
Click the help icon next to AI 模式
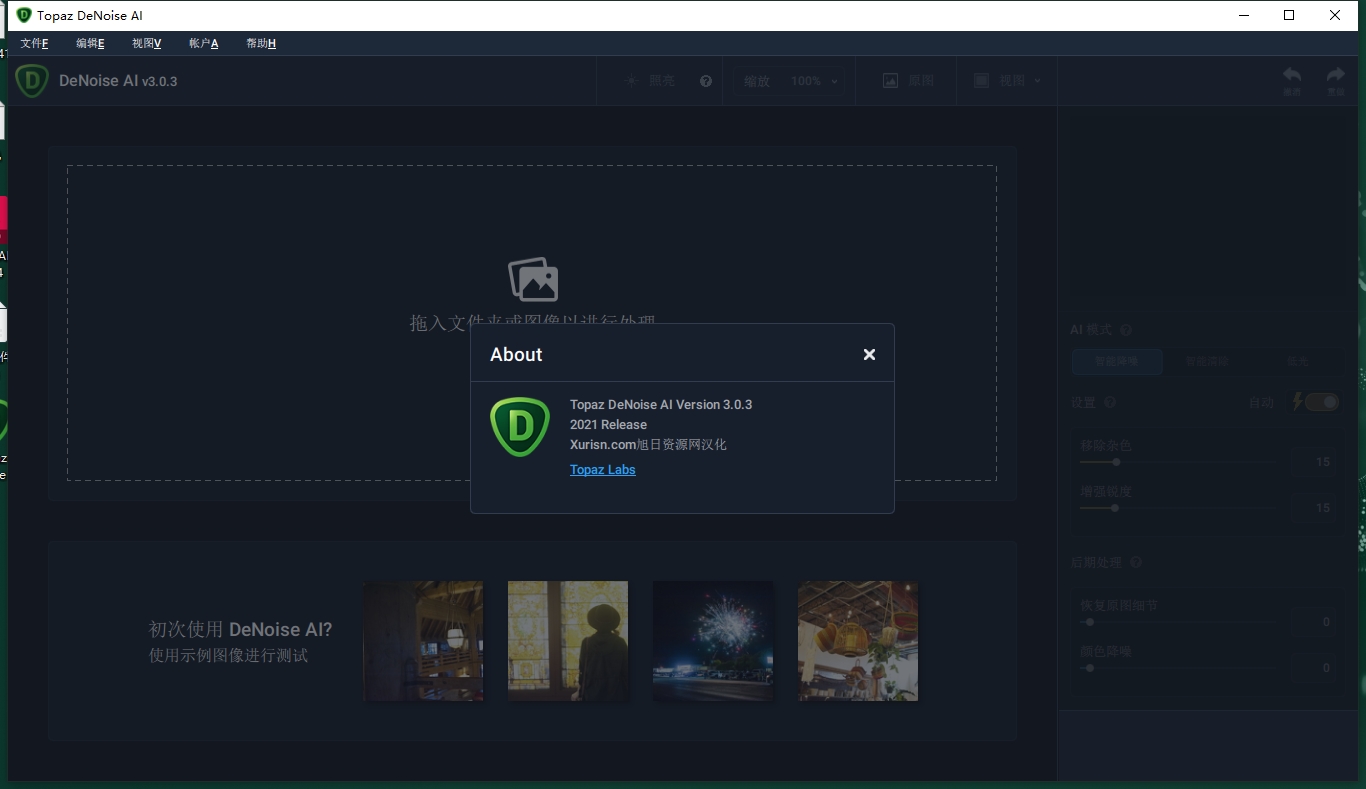pos(1126,330)
